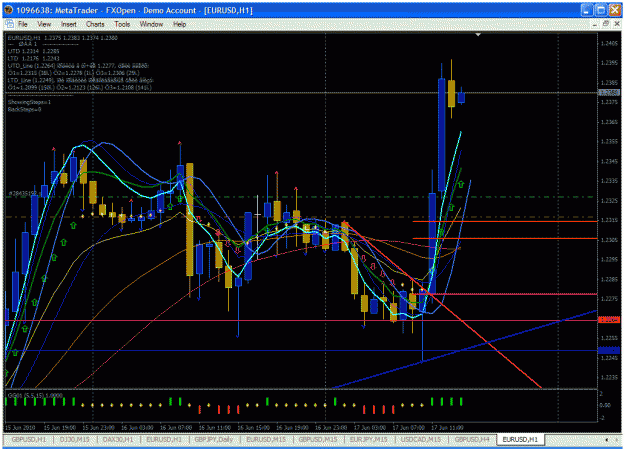
Task: Open the File menu
Action: pyautogui.click(x=23, y=24)
